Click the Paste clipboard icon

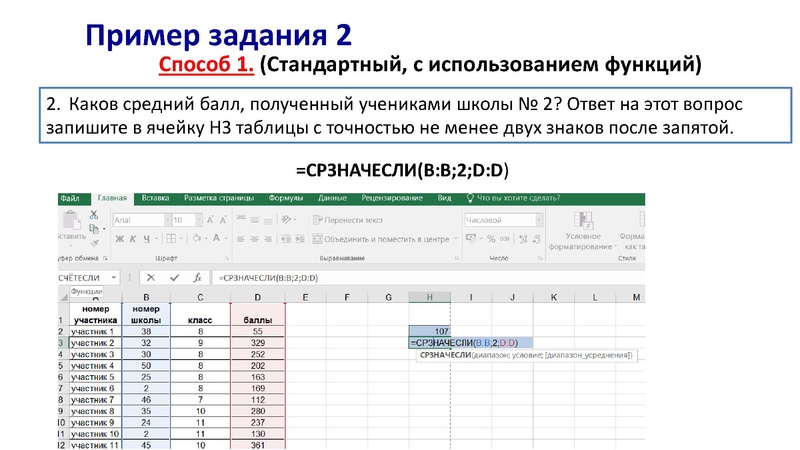click(x=72, y=220)
